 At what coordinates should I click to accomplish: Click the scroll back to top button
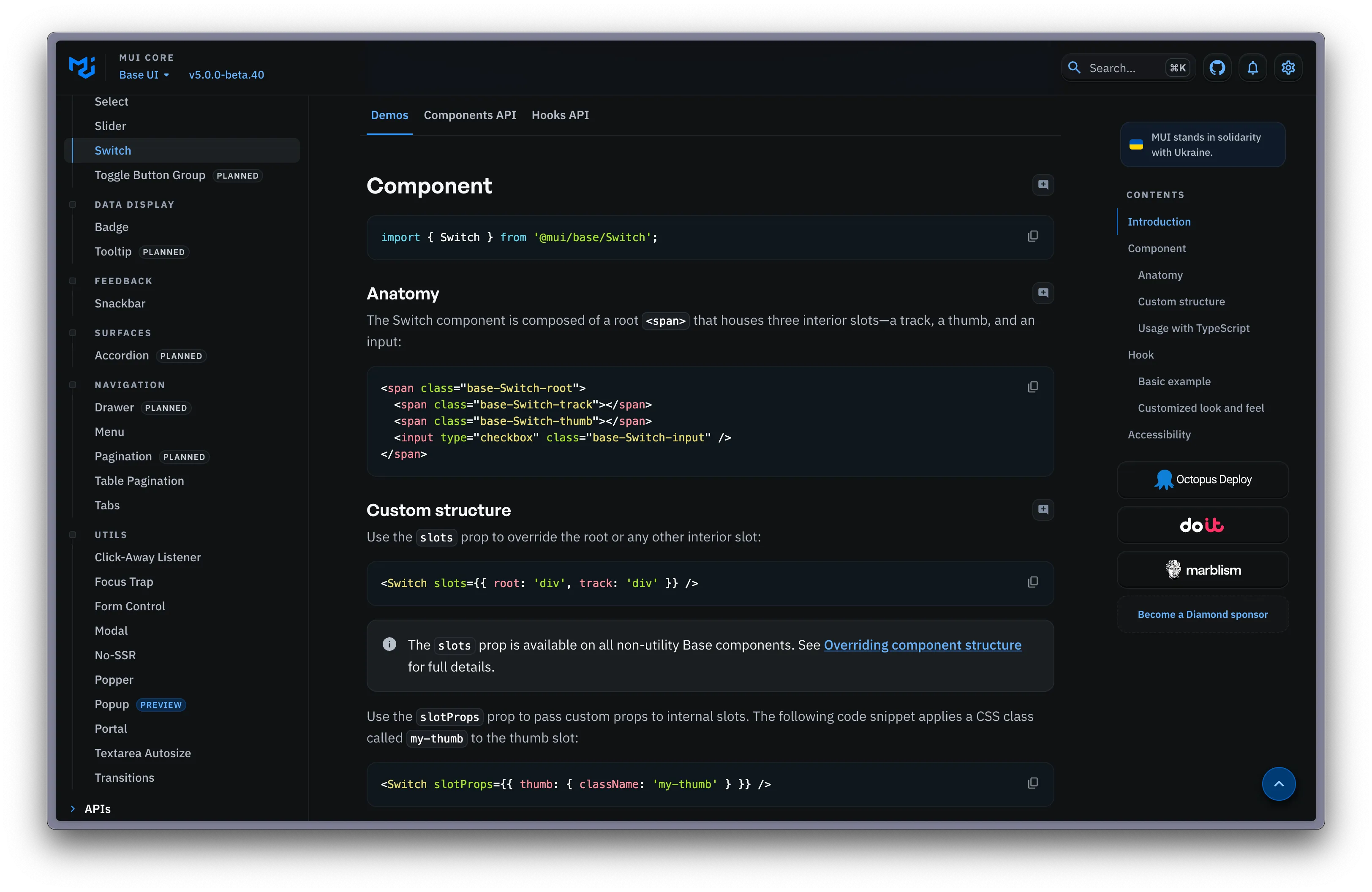tap(1278, 784)
